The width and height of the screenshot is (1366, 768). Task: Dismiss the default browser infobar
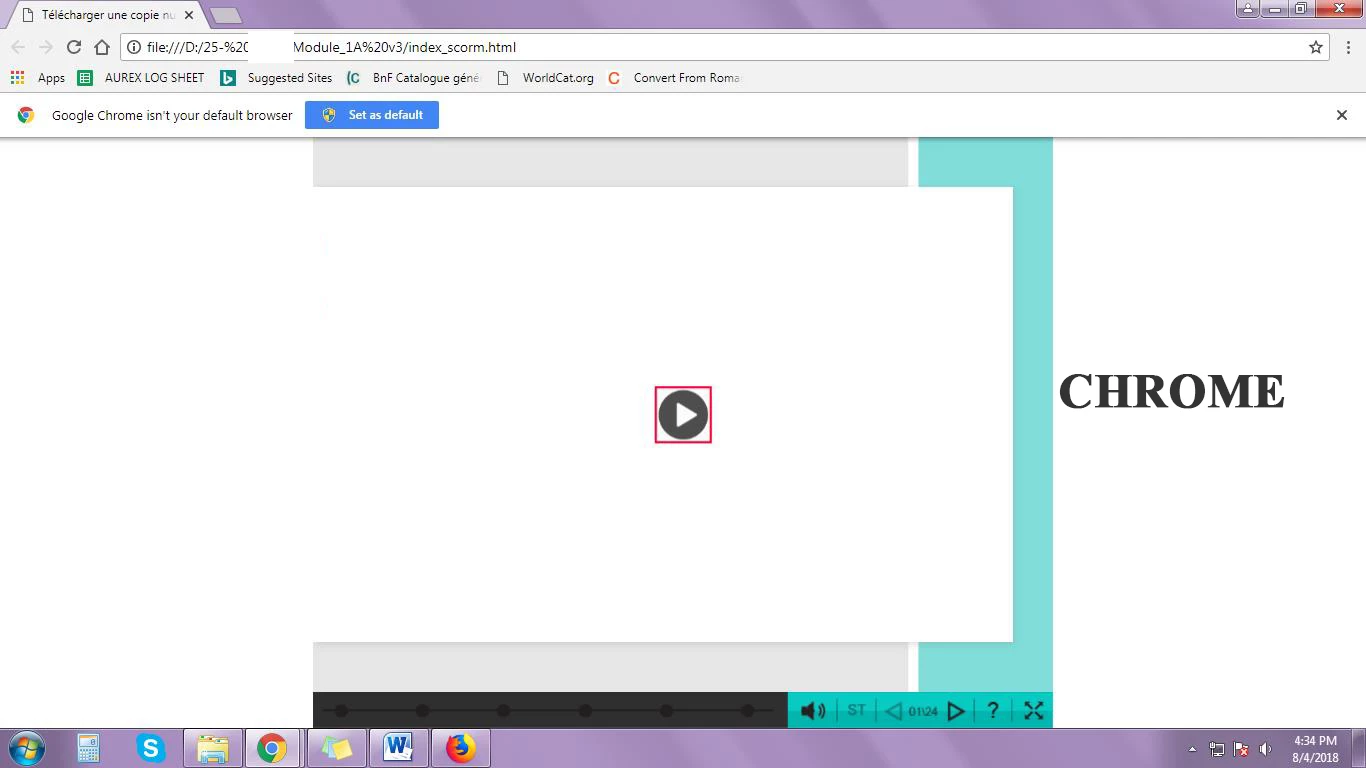1342,115
